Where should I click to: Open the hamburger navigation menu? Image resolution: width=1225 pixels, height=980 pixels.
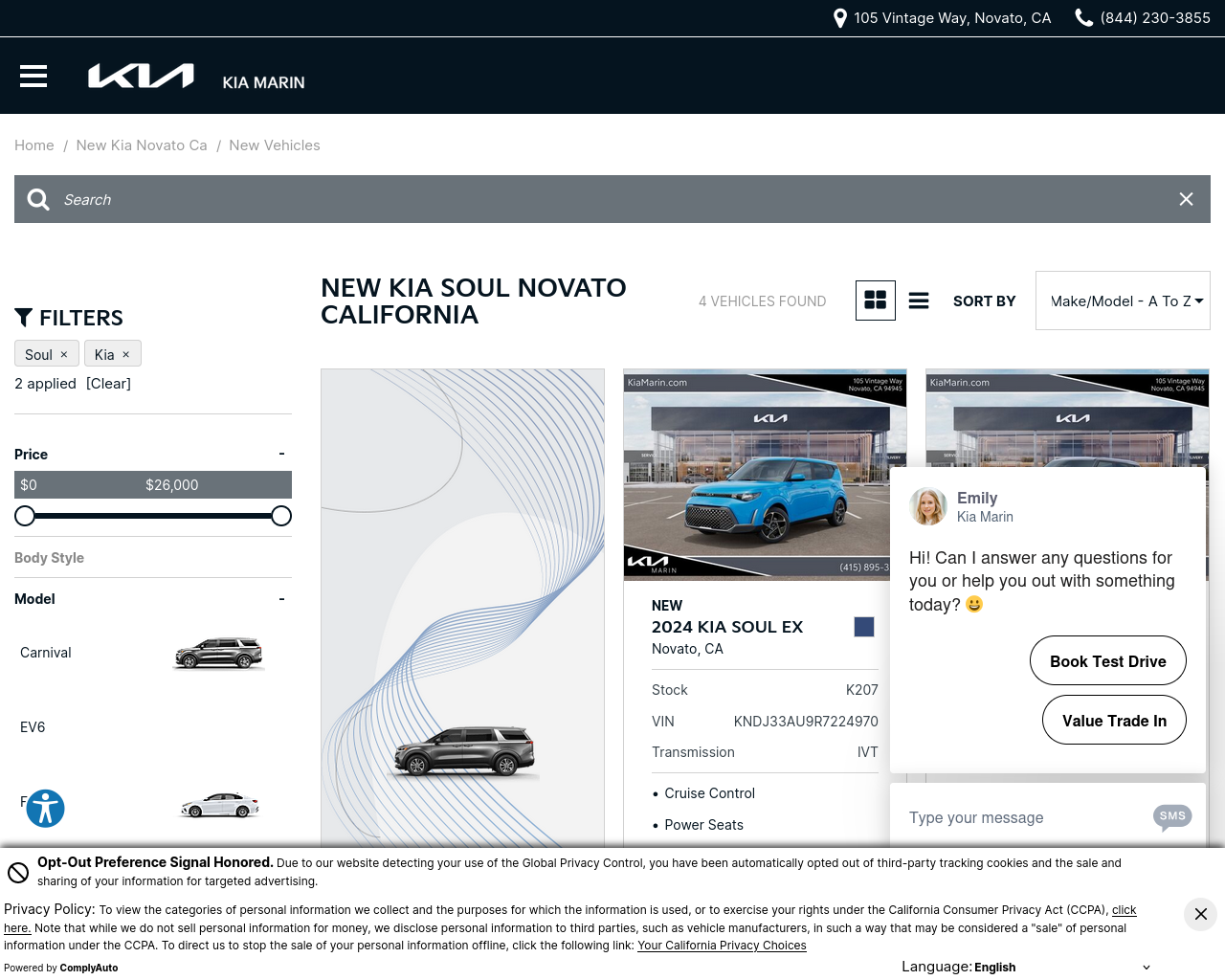click(33, 76)
